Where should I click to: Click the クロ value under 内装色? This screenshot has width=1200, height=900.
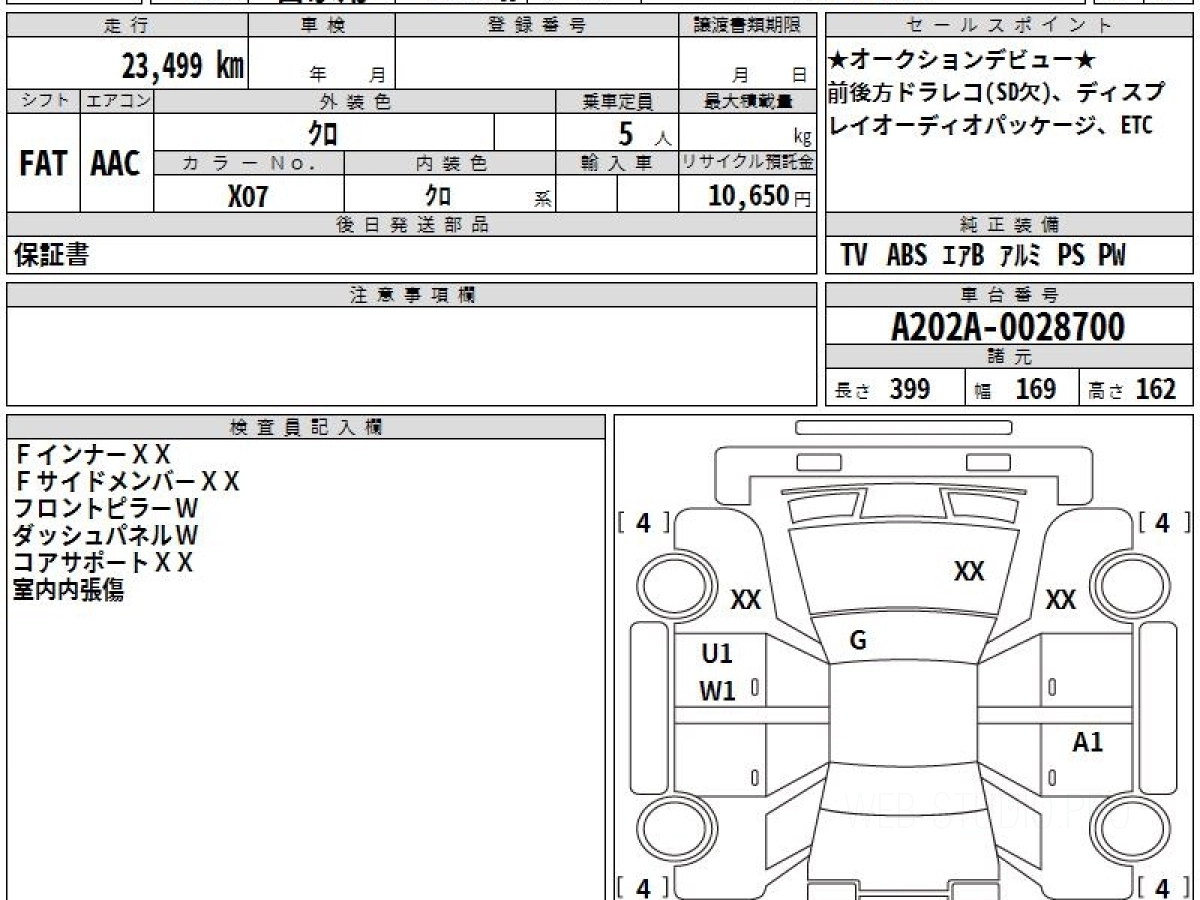point(438,195)
